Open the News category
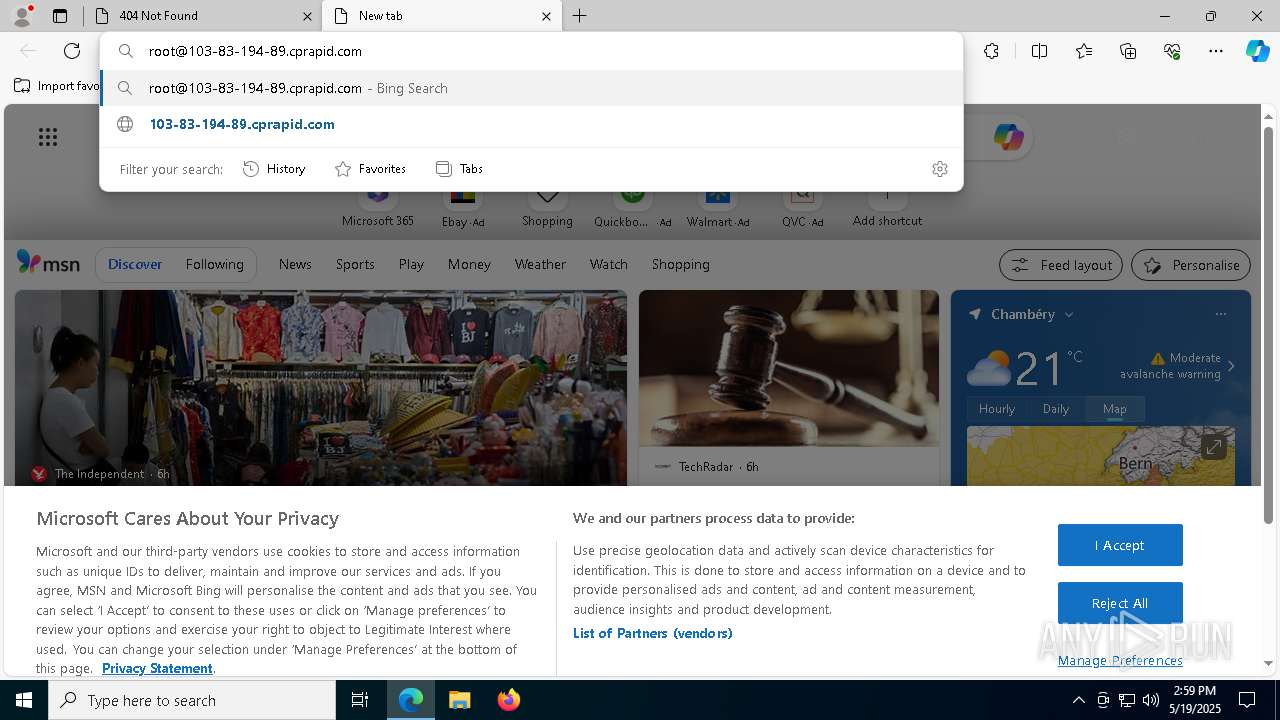Image resolution: width=1280 pixels, height=720 pixels. click(295, 264)
